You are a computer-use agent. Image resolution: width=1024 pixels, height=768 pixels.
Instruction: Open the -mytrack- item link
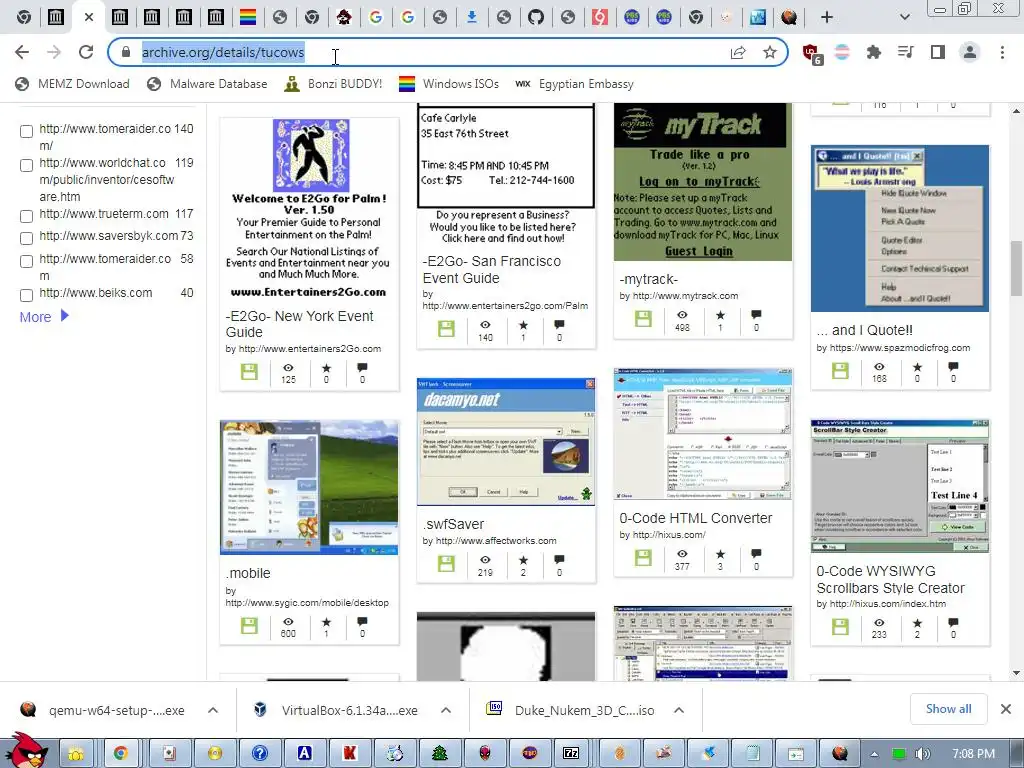(648, 280)
